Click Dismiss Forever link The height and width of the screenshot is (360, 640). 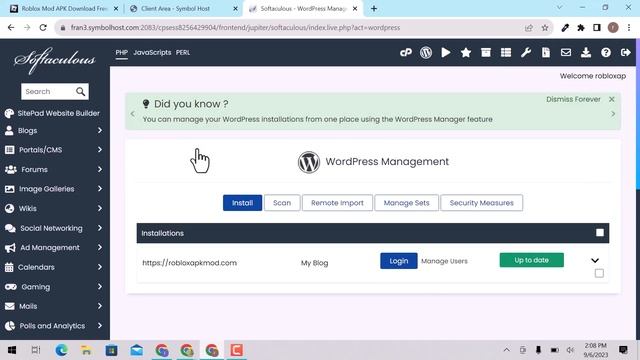(x=573, y=99)
